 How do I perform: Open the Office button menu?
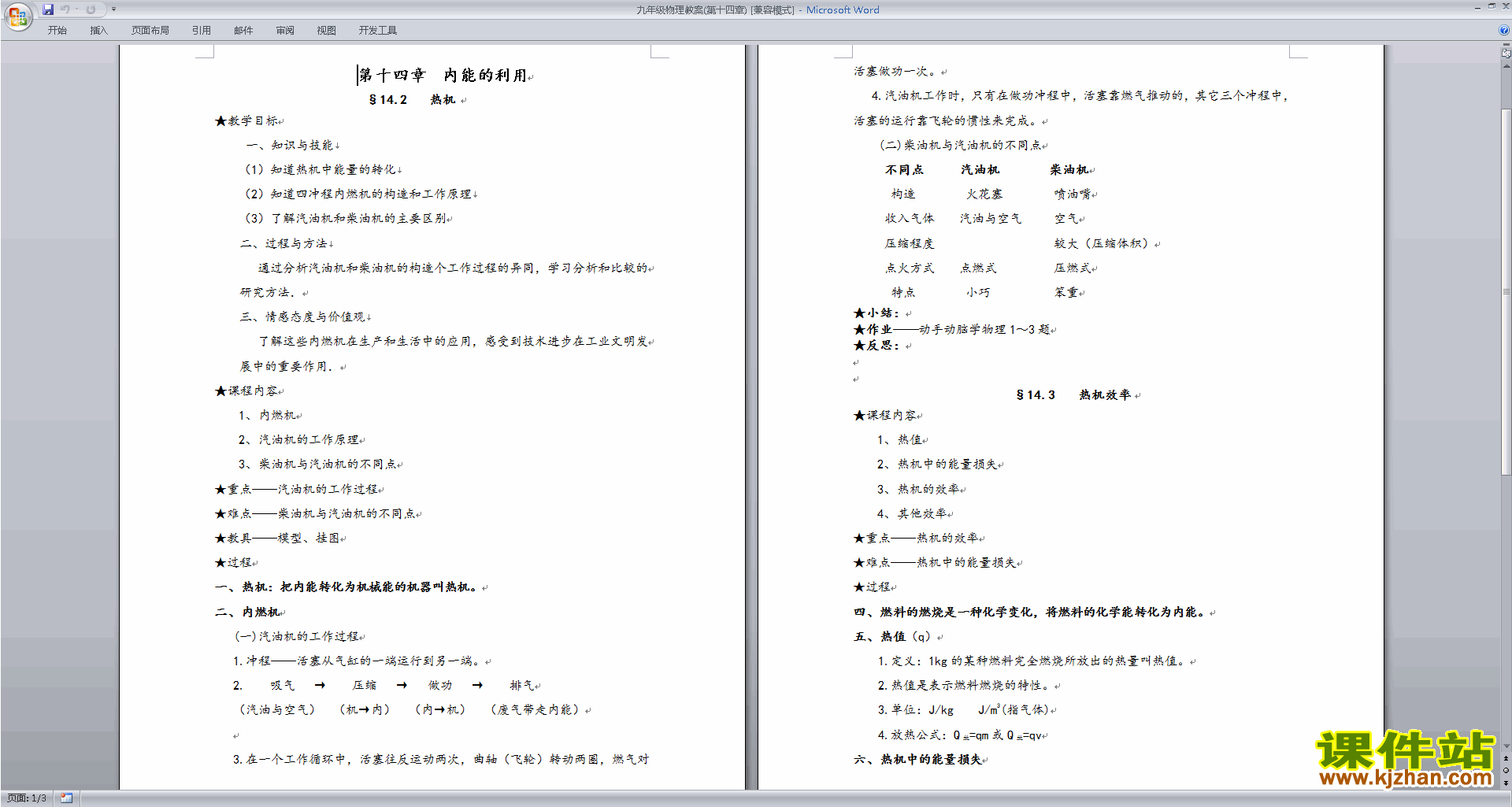tap(17, 16)
